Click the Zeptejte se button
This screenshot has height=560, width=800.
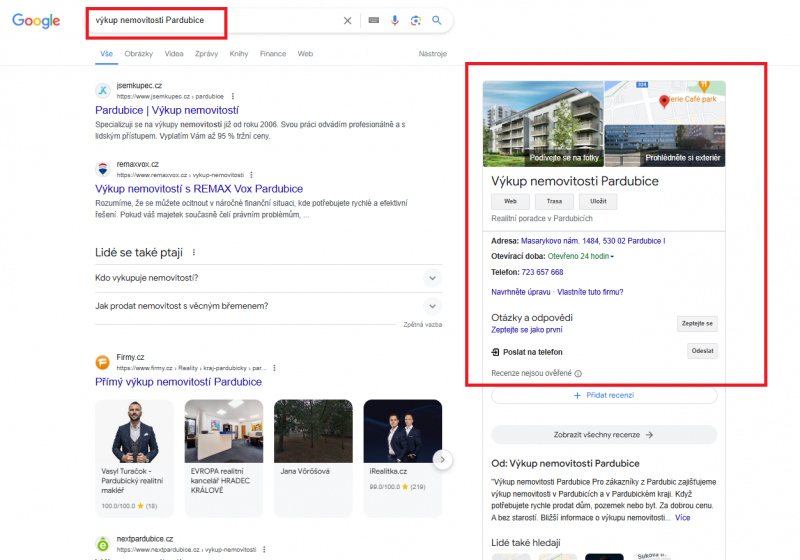(697, 323)
